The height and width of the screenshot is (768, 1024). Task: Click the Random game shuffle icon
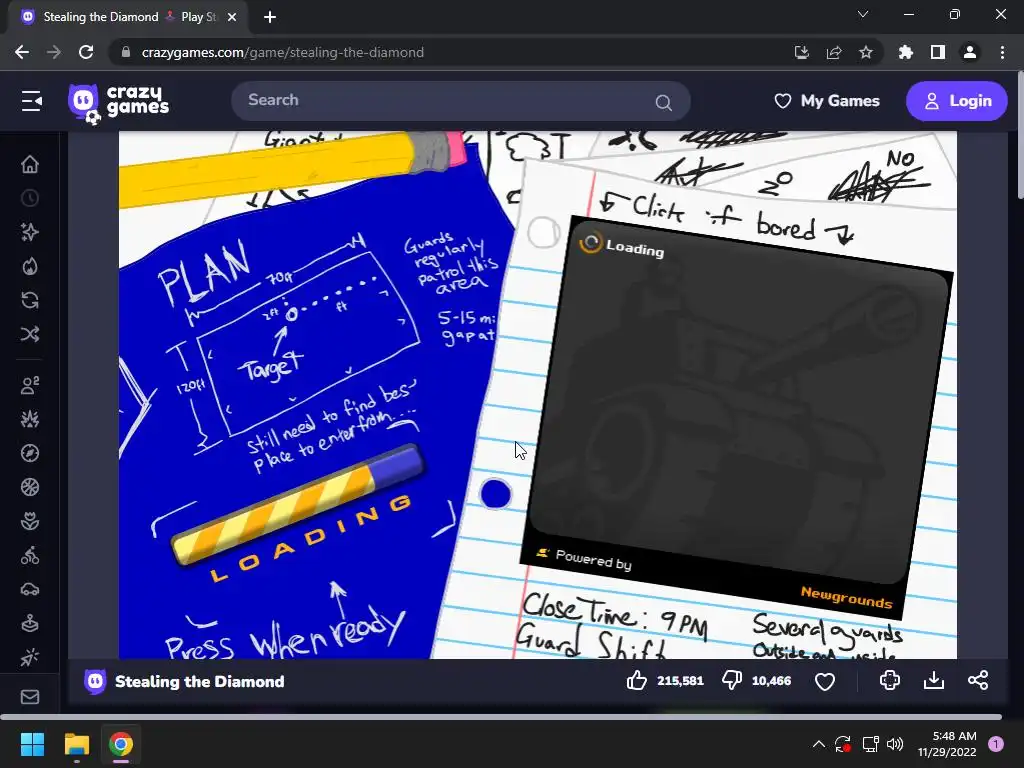point(30,334)
